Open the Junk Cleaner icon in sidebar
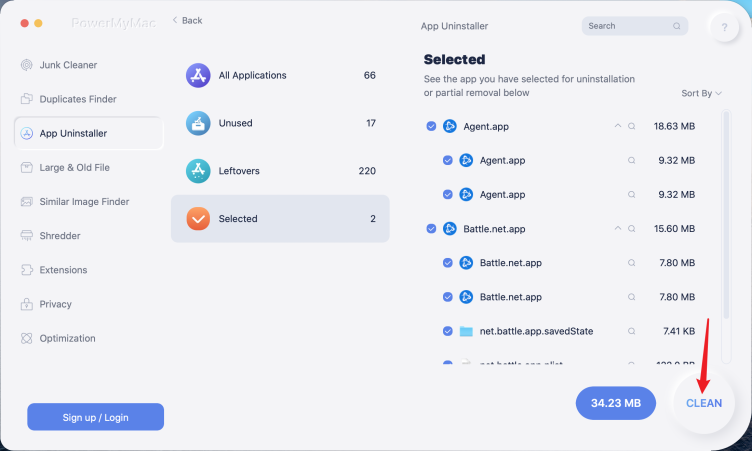Viewport: 752px width, 451px height. pyautogui.click(x=26, y=65)
